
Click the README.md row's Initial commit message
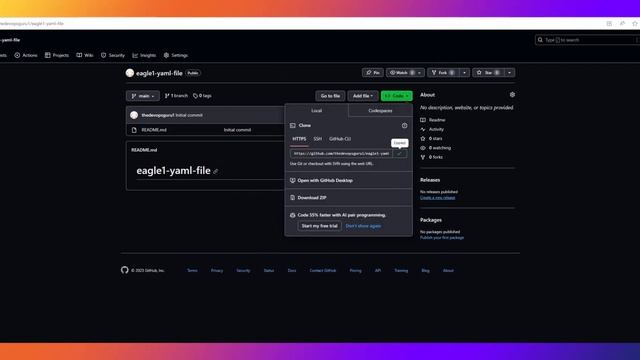(237, 130)
